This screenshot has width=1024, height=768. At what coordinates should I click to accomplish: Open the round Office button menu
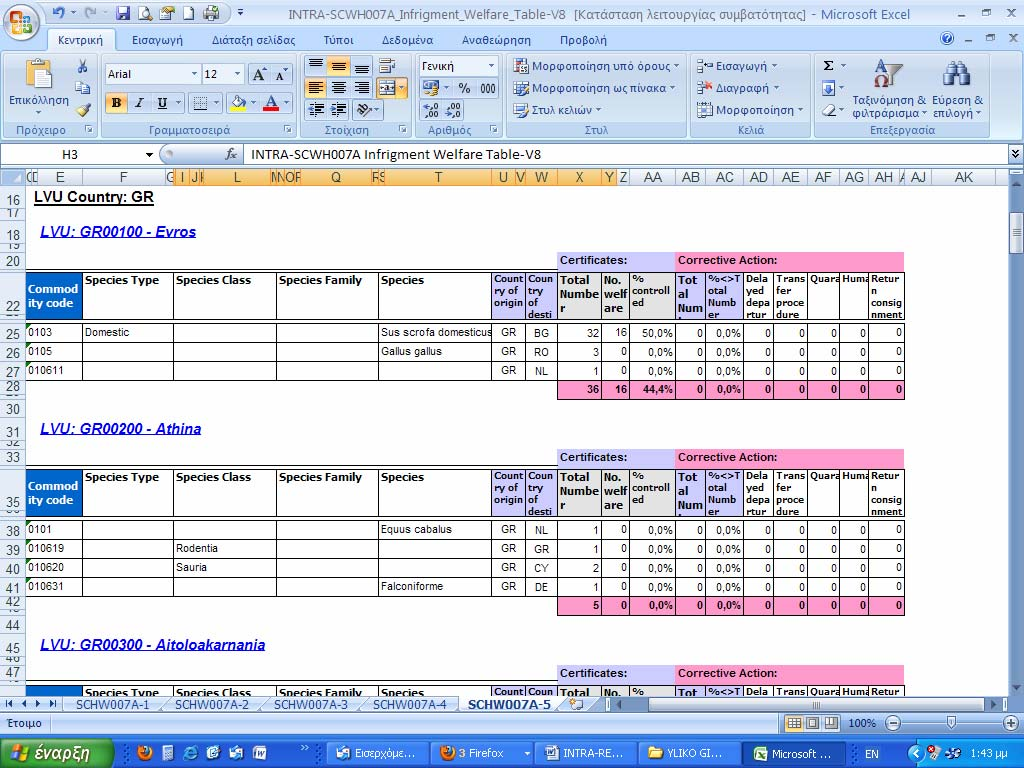[20, 22]
